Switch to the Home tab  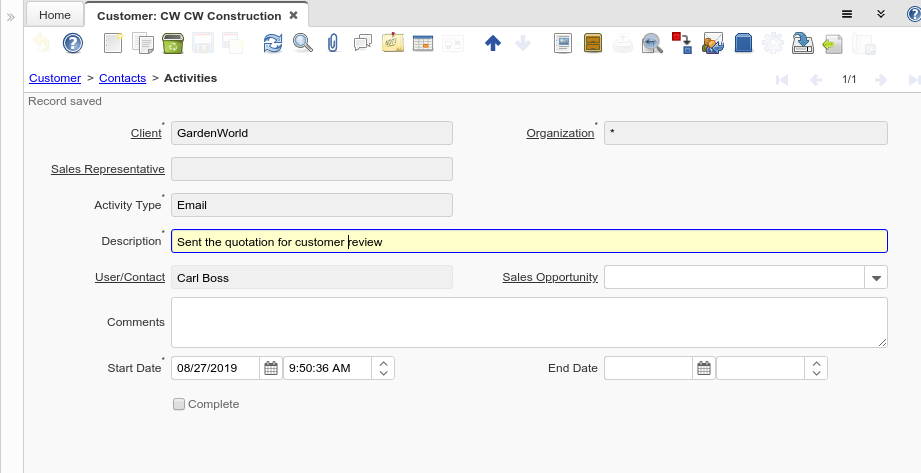point(54,15)
